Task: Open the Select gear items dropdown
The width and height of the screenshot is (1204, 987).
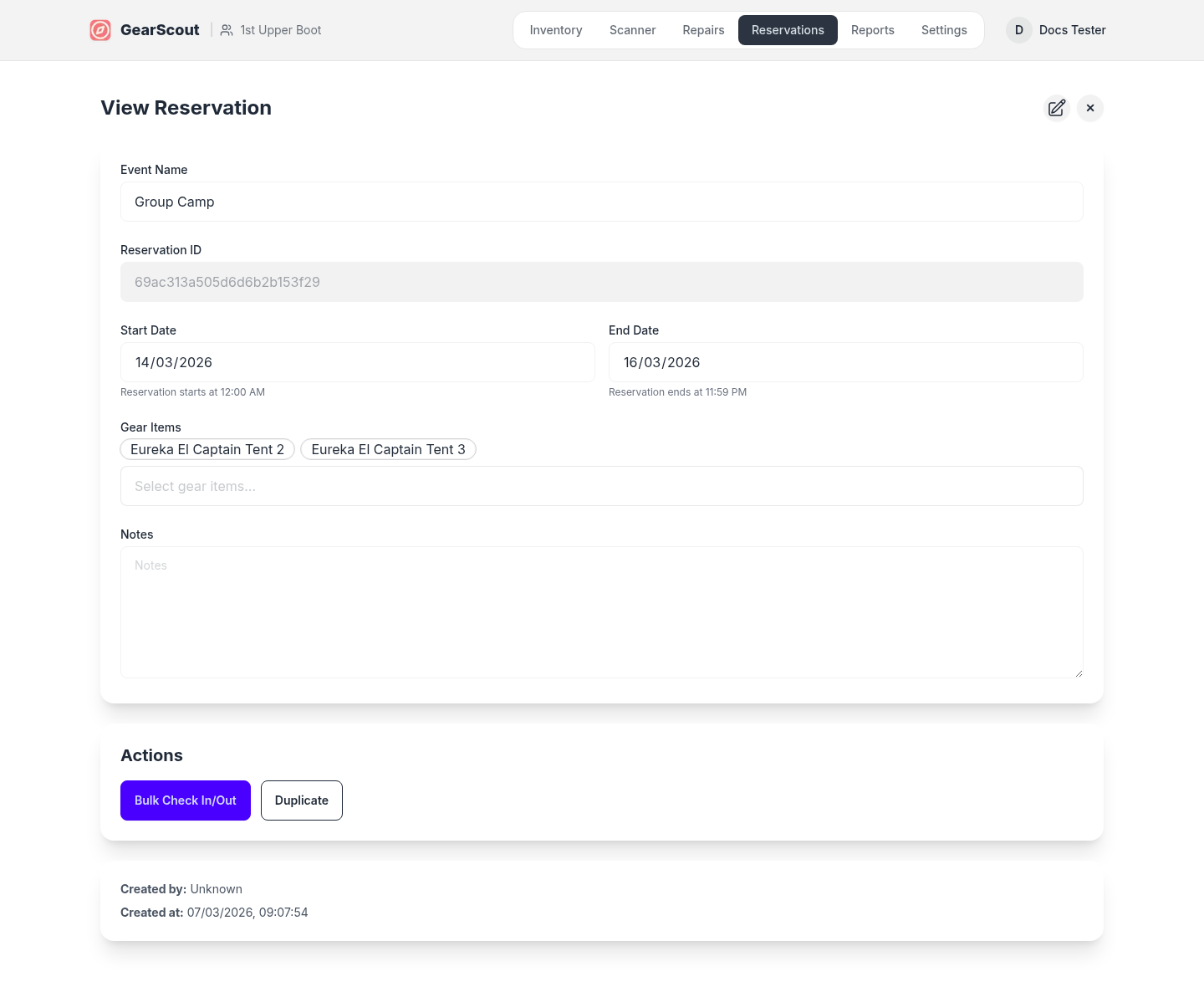Action: [601, 486]
